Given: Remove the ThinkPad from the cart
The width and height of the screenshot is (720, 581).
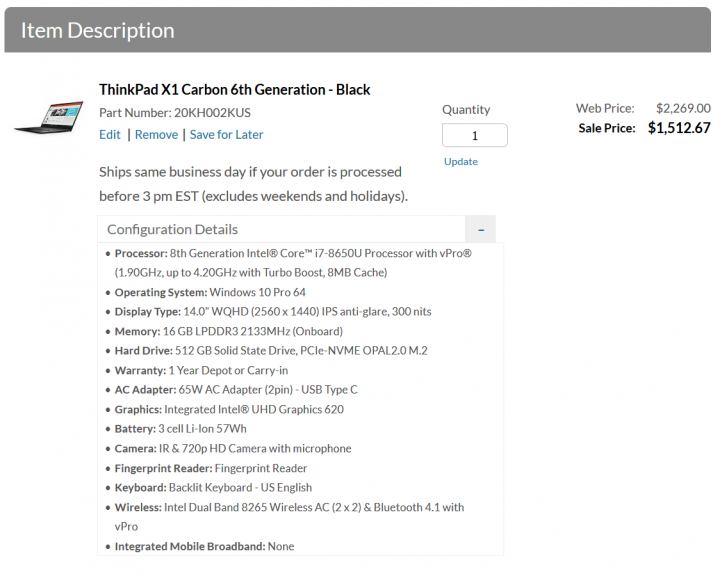Looking at the screenshot, I should pyautogui.click(x=156, y=135).
